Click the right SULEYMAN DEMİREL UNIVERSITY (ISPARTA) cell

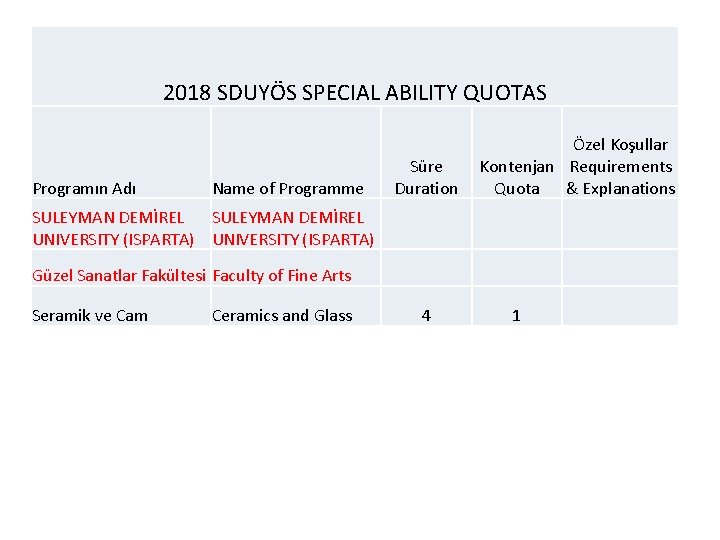click(x=296, y=224)
